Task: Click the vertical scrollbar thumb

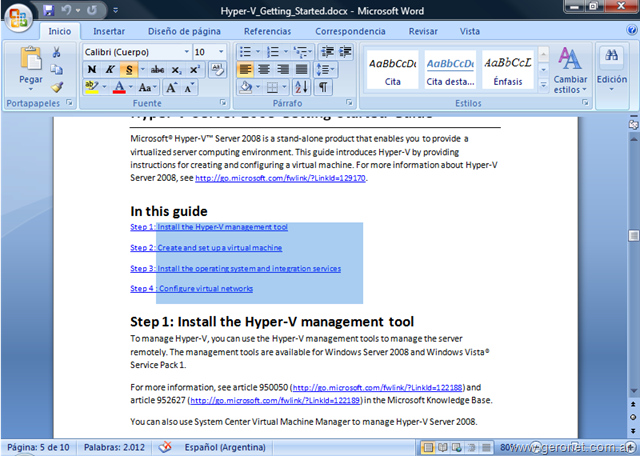Action: (634, 236)
